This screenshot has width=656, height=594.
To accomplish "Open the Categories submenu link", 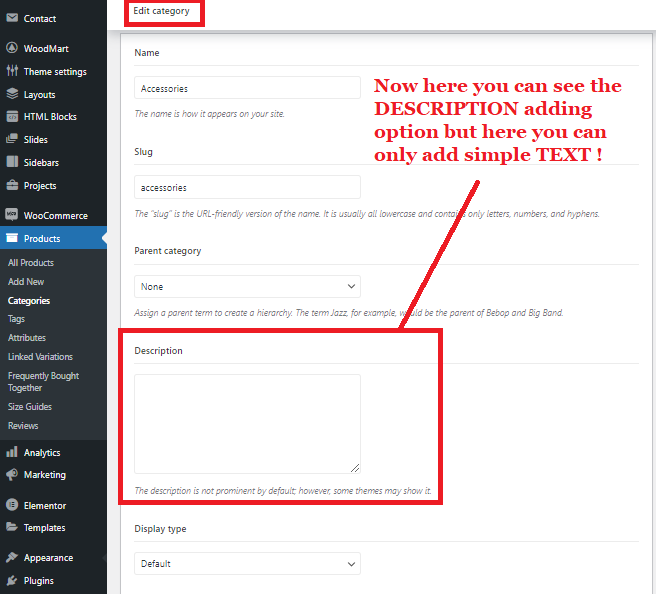I will pos(29,300).
